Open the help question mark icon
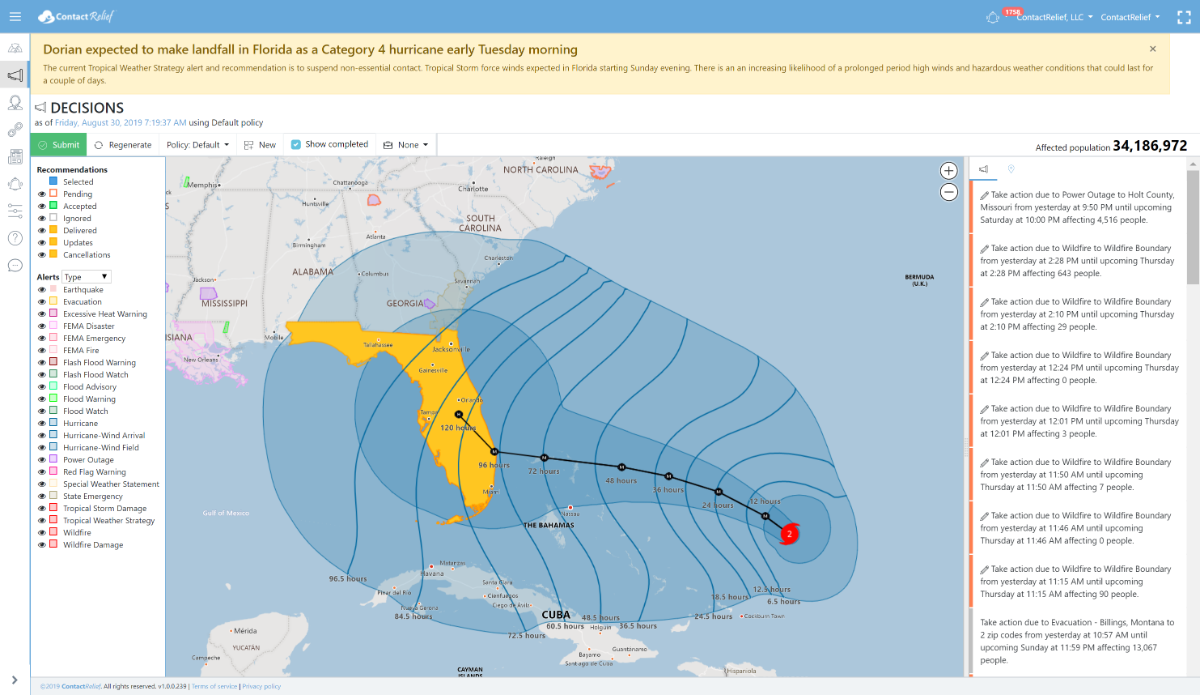The height and width of the screenshot is (695, 1200). tap(15, 238)
